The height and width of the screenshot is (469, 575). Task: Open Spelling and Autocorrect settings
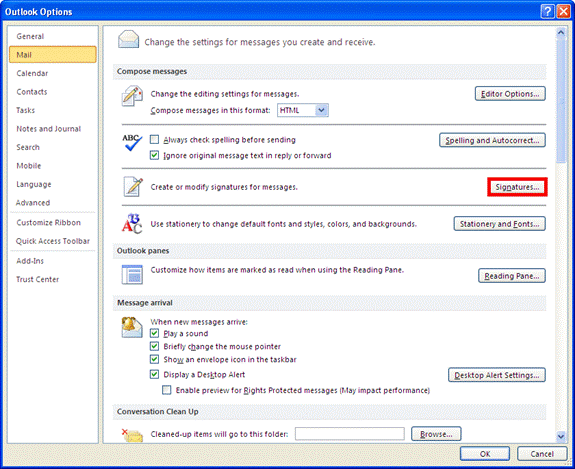pos(492,140)
